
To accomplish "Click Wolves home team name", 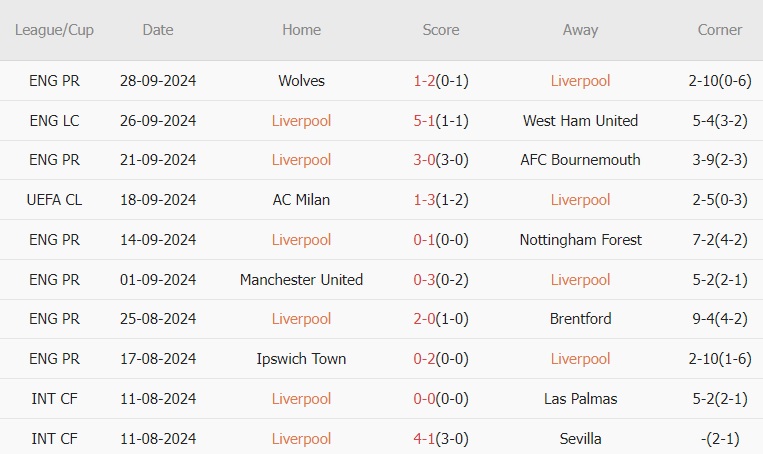I will (301, 81).
